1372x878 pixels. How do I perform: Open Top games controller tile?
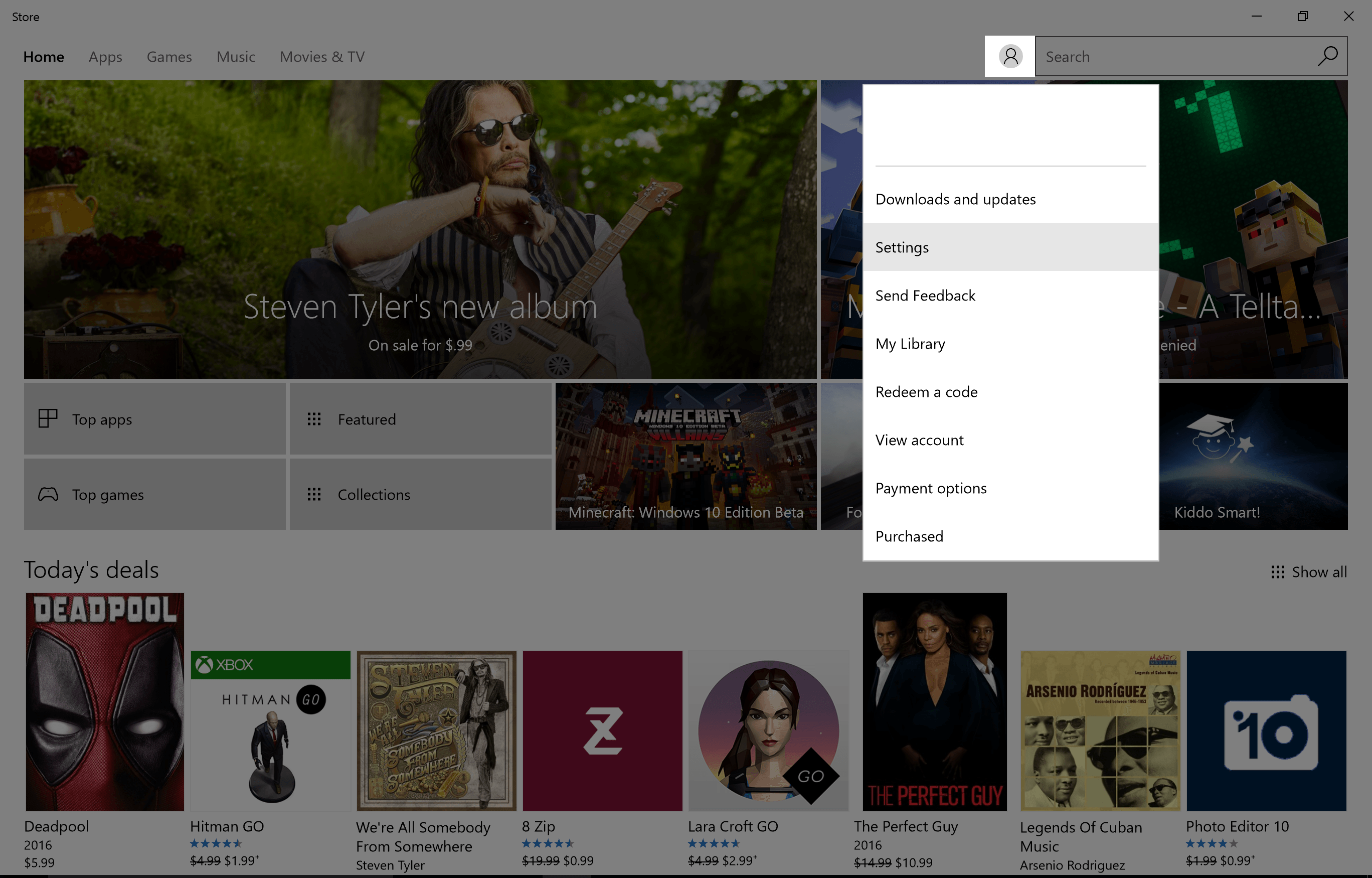(154, 494)
